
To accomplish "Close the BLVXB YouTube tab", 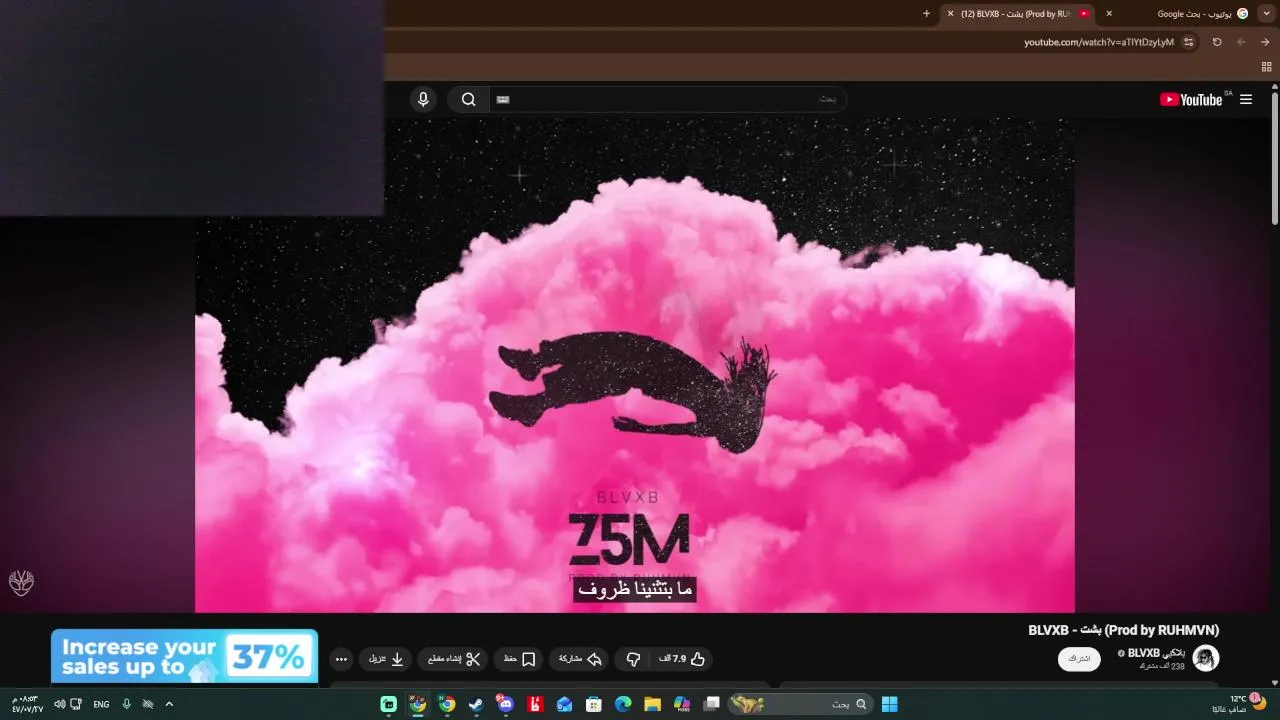I will click(950, 14).
